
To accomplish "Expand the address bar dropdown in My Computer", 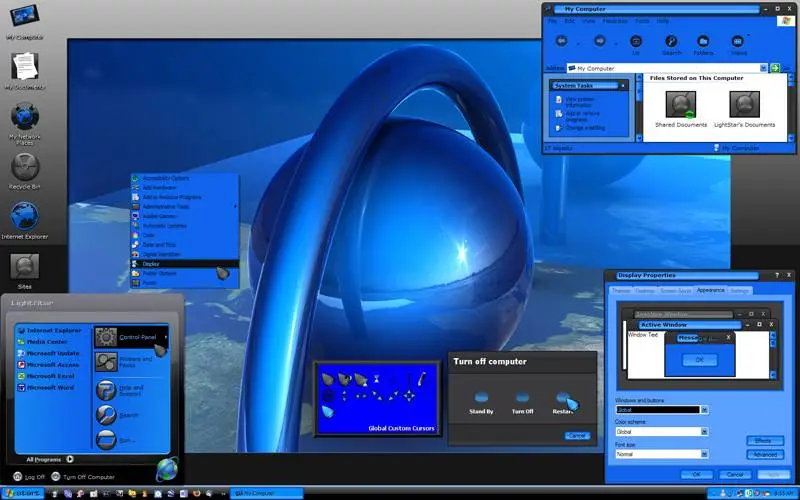I will click(x=763, y=68).
